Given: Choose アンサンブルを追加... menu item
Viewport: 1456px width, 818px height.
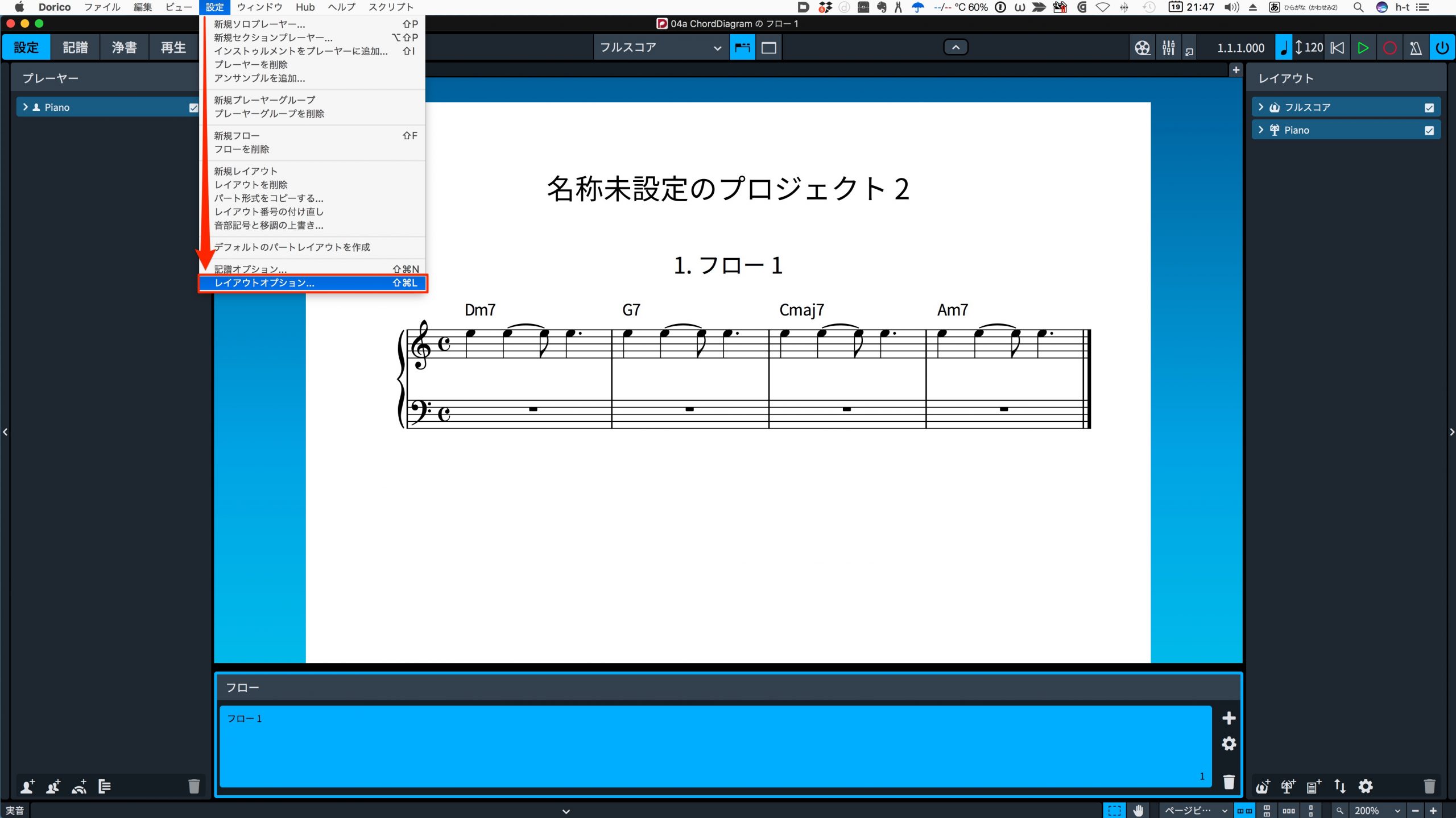Looking at the screenshot, I should [x=313, y=78].
